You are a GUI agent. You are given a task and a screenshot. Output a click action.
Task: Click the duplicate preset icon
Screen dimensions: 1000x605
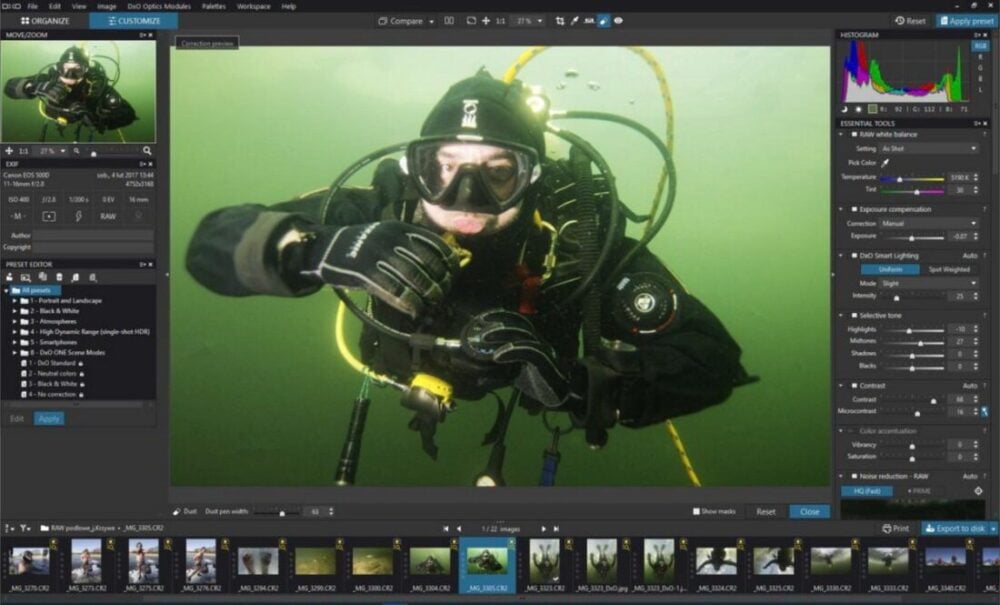tap(43, 277)
